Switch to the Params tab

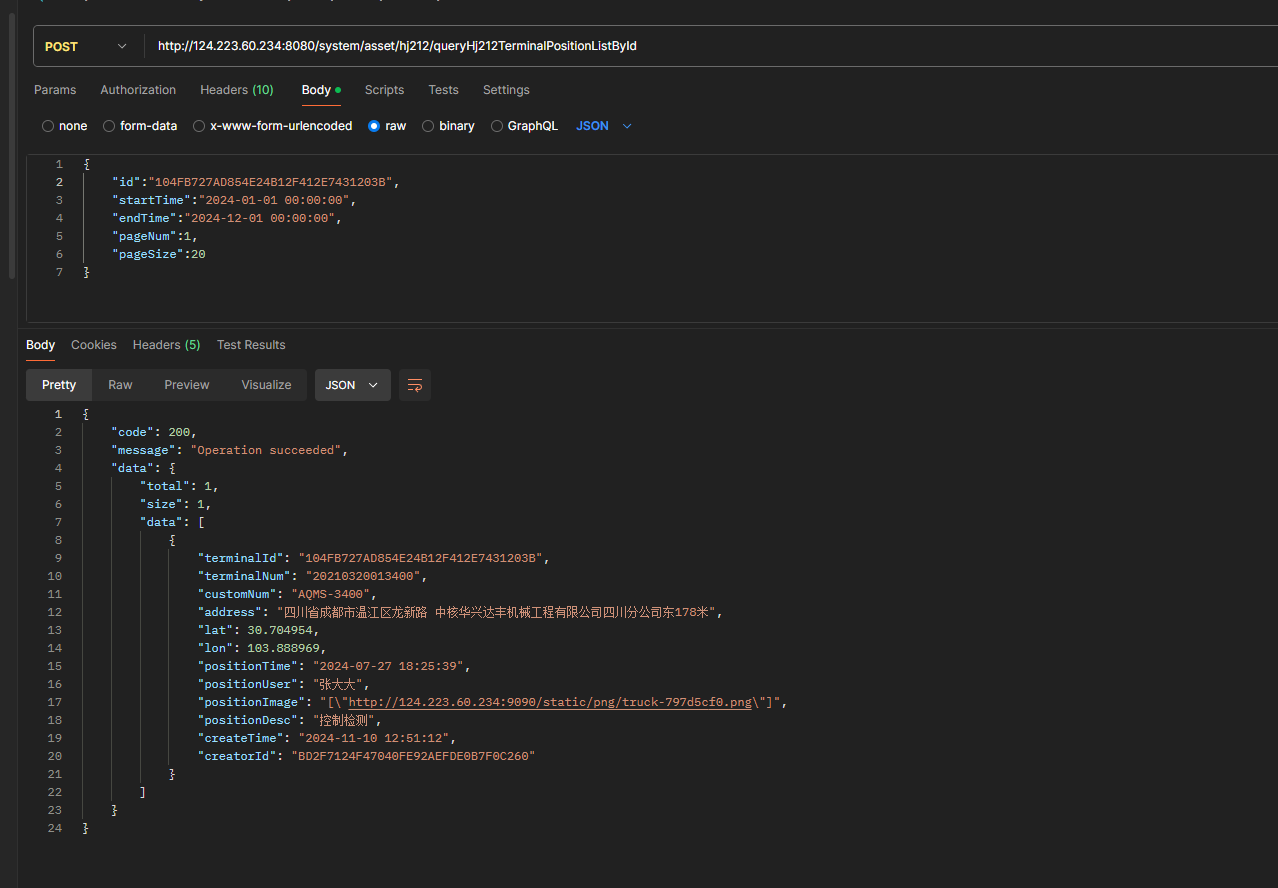pyautogui.click(x=55, y=90)
